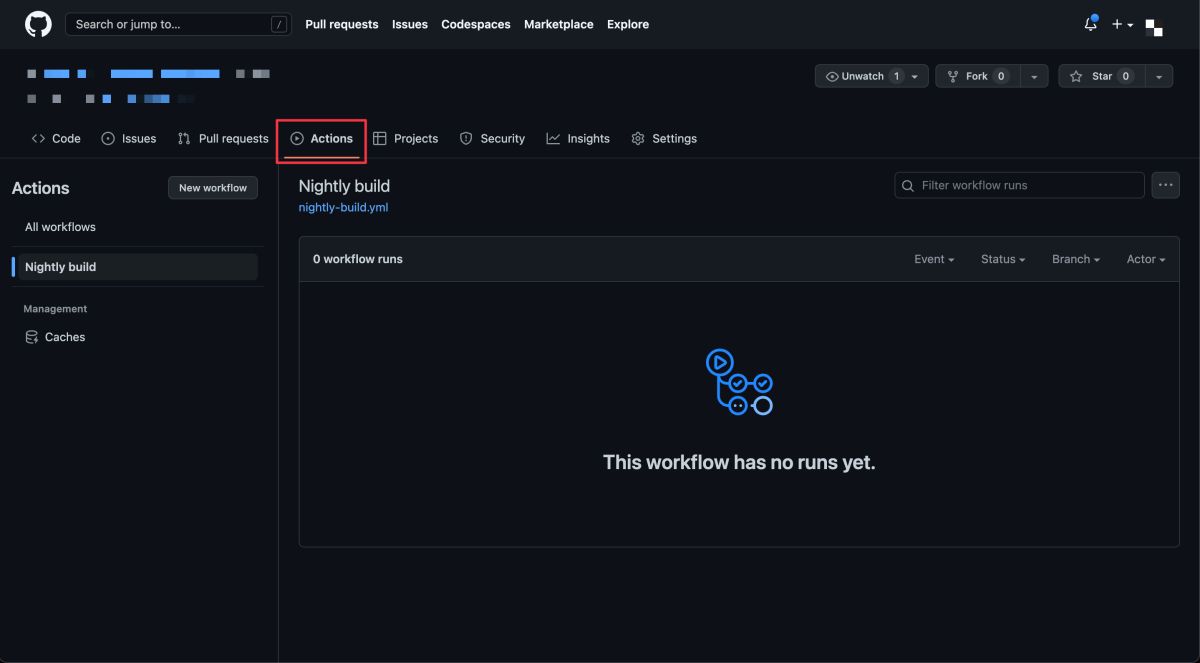
Task: Open the nightly-build.yml file link
Action: (343, 208)
